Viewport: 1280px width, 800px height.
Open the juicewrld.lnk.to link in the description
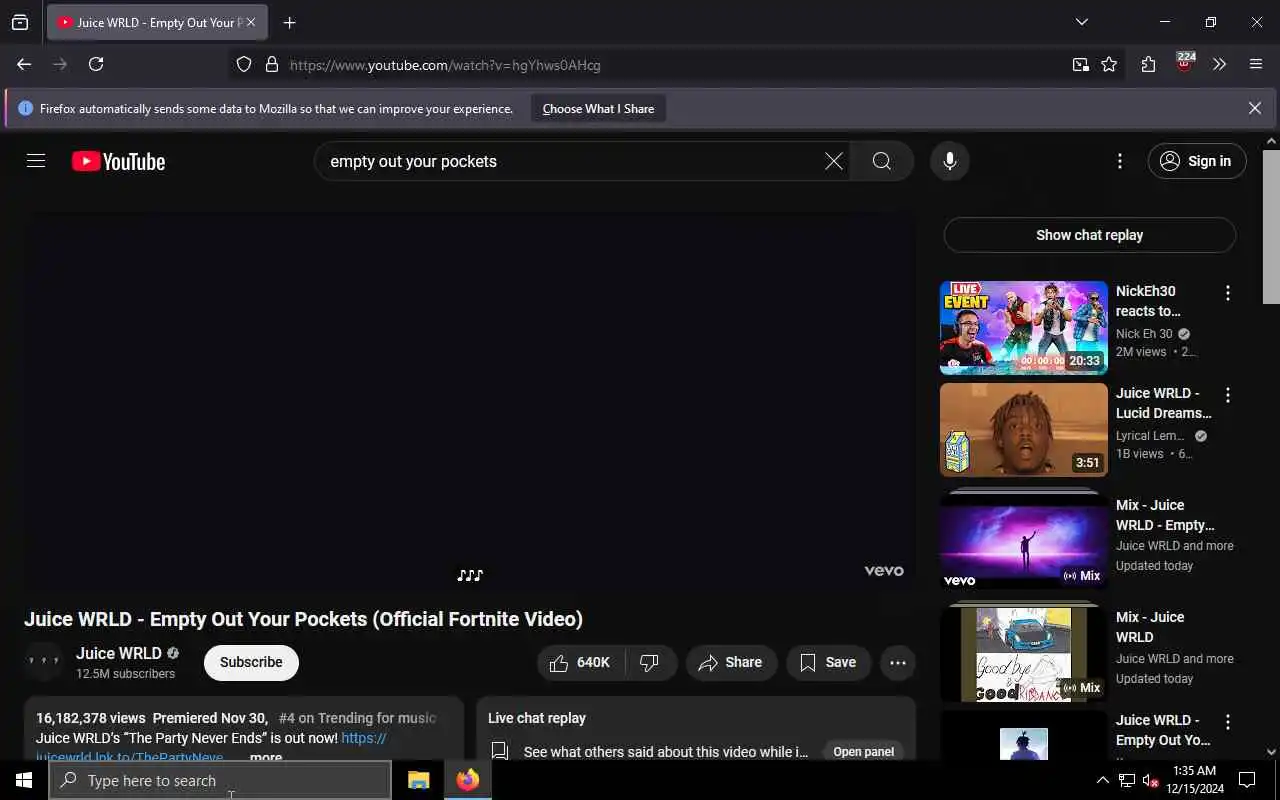click(x=130, y=757)
